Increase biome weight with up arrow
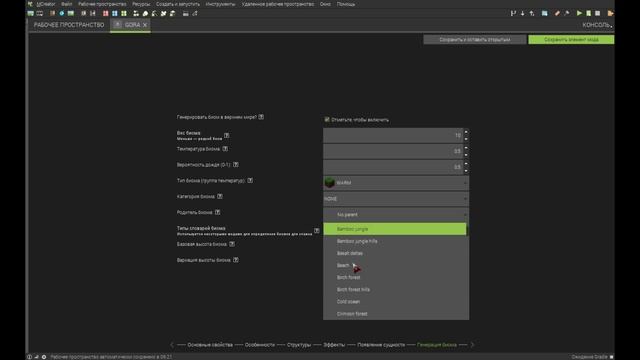This screenshot has width=640, height=360. tap(466, 132)
